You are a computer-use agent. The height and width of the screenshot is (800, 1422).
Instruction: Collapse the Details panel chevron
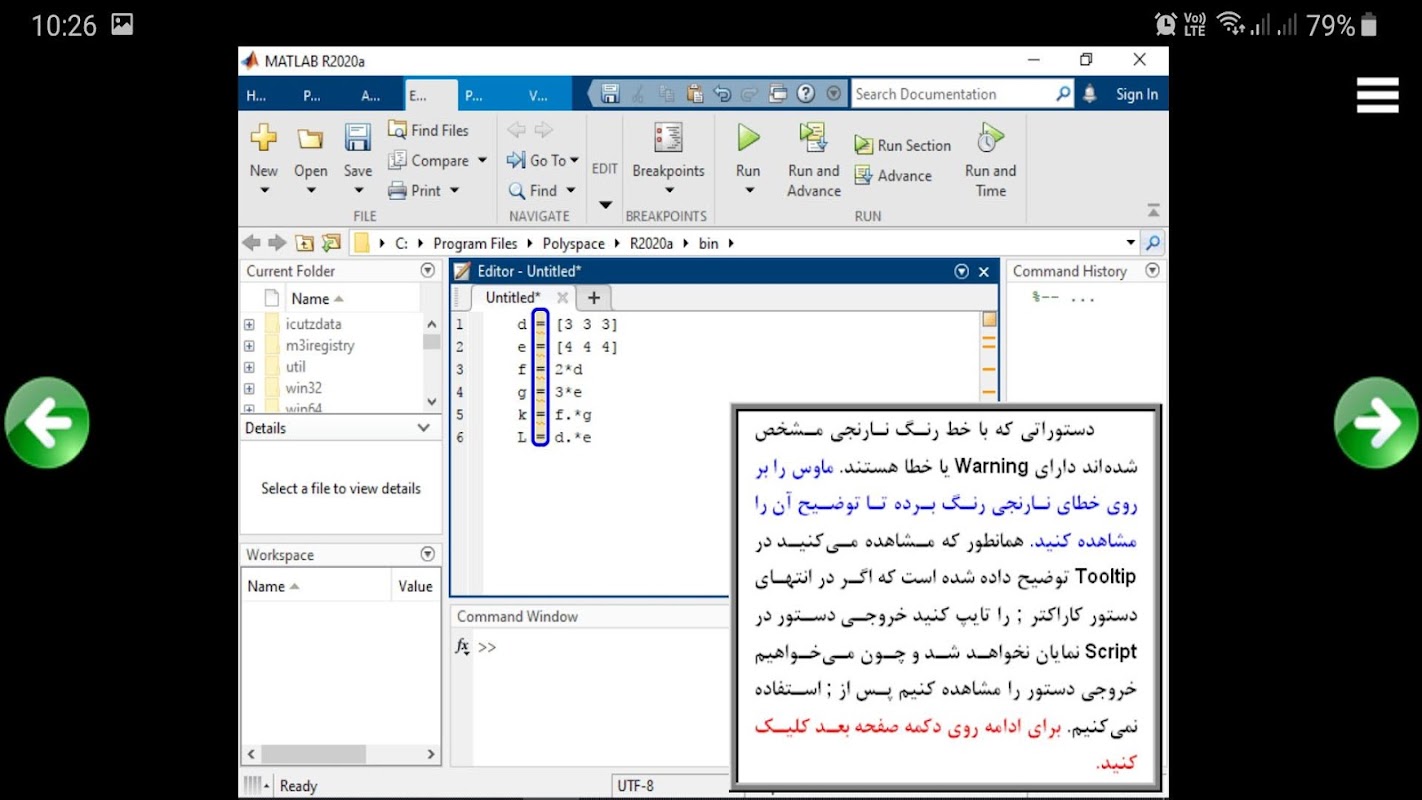(x=424, y=428)
